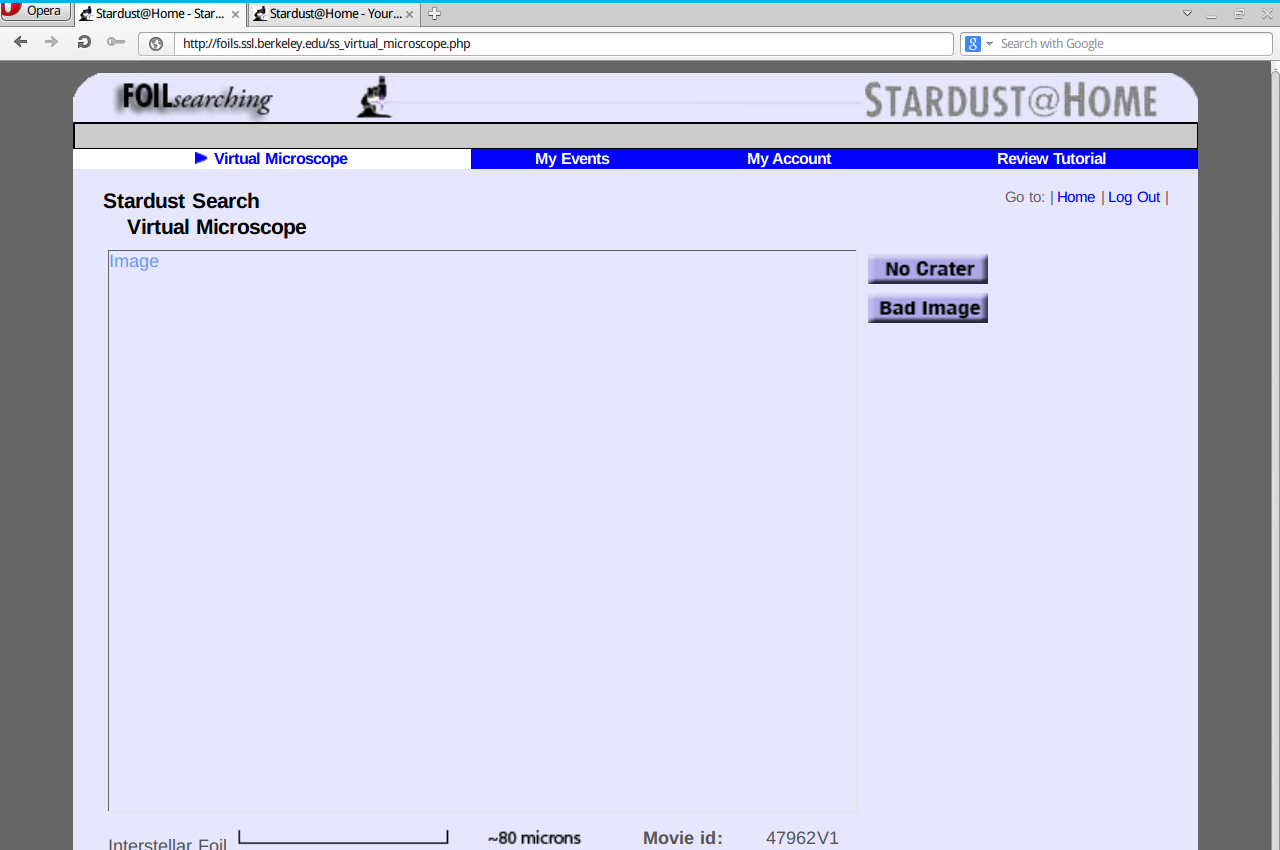Click the Log Out link
Image resolution: width=1280 pixels, height=850 pixels.
1134,197
